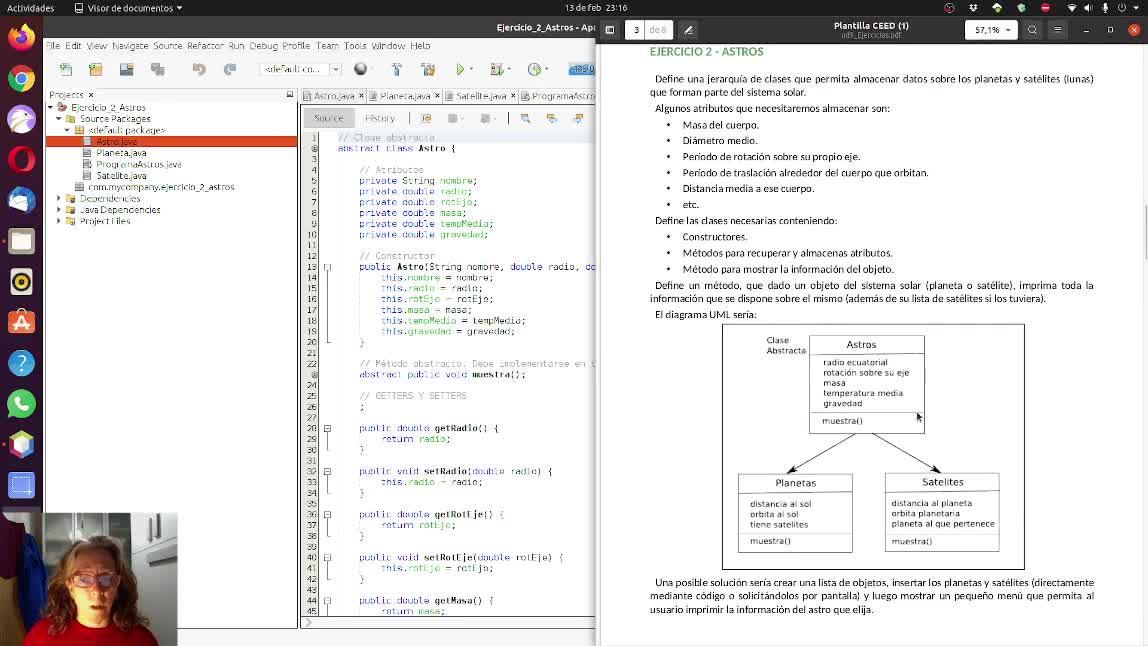The width and height of the screenshot is (1148, 646).
Task: Open the PDF viewer search icon
Action: pyautogui.click(x=1032, y=30)
